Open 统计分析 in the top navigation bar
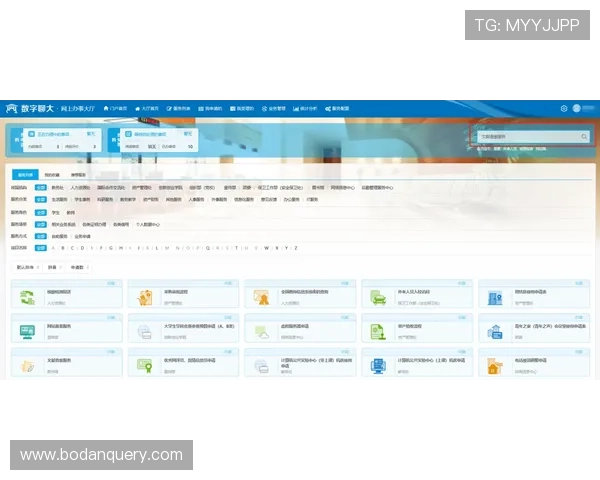 point(308,108)
